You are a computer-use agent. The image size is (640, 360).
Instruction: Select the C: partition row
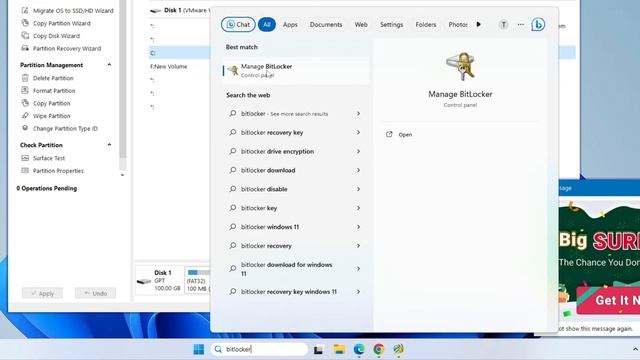(180, 53)
